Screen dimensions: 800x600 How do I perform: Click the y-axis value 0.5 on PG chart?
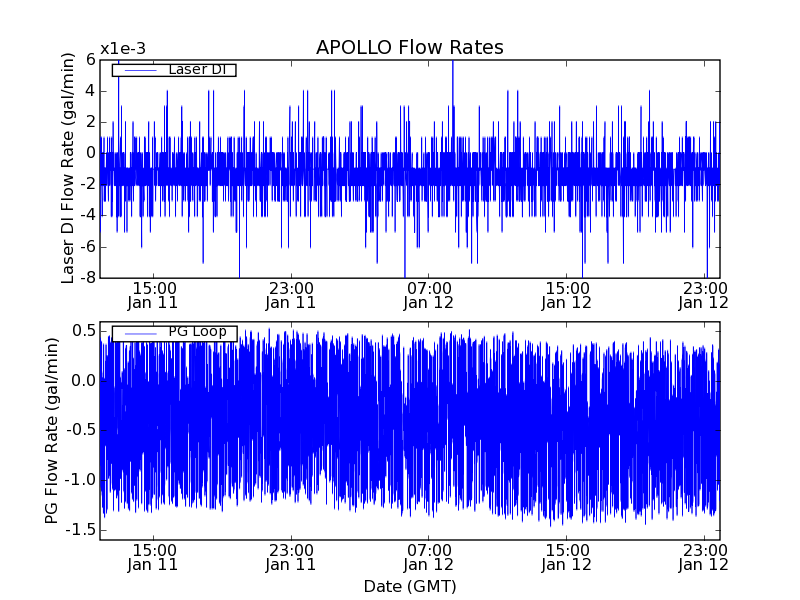(84, 331)
